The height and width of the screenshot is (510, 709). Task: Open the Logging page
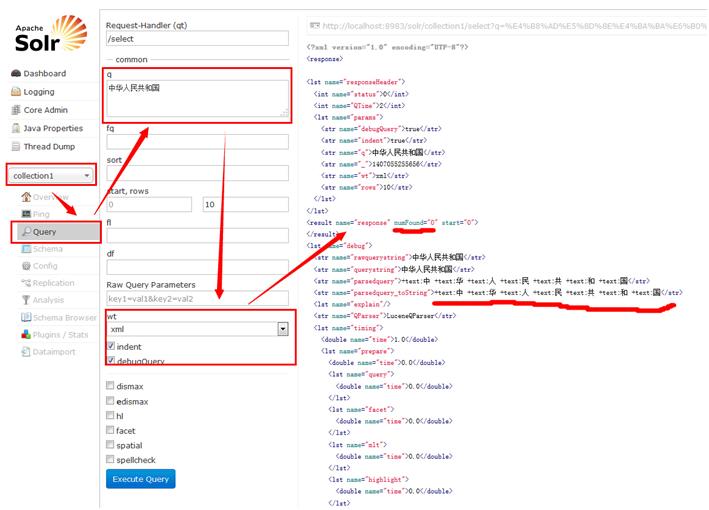39,92
